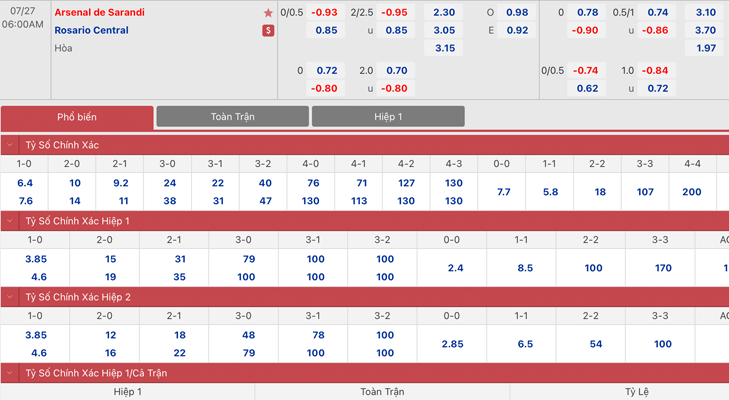The width and height of the screenshot is (729, 400).
Task: Click the Toàn Trận column header
Action: coord(382,392)
